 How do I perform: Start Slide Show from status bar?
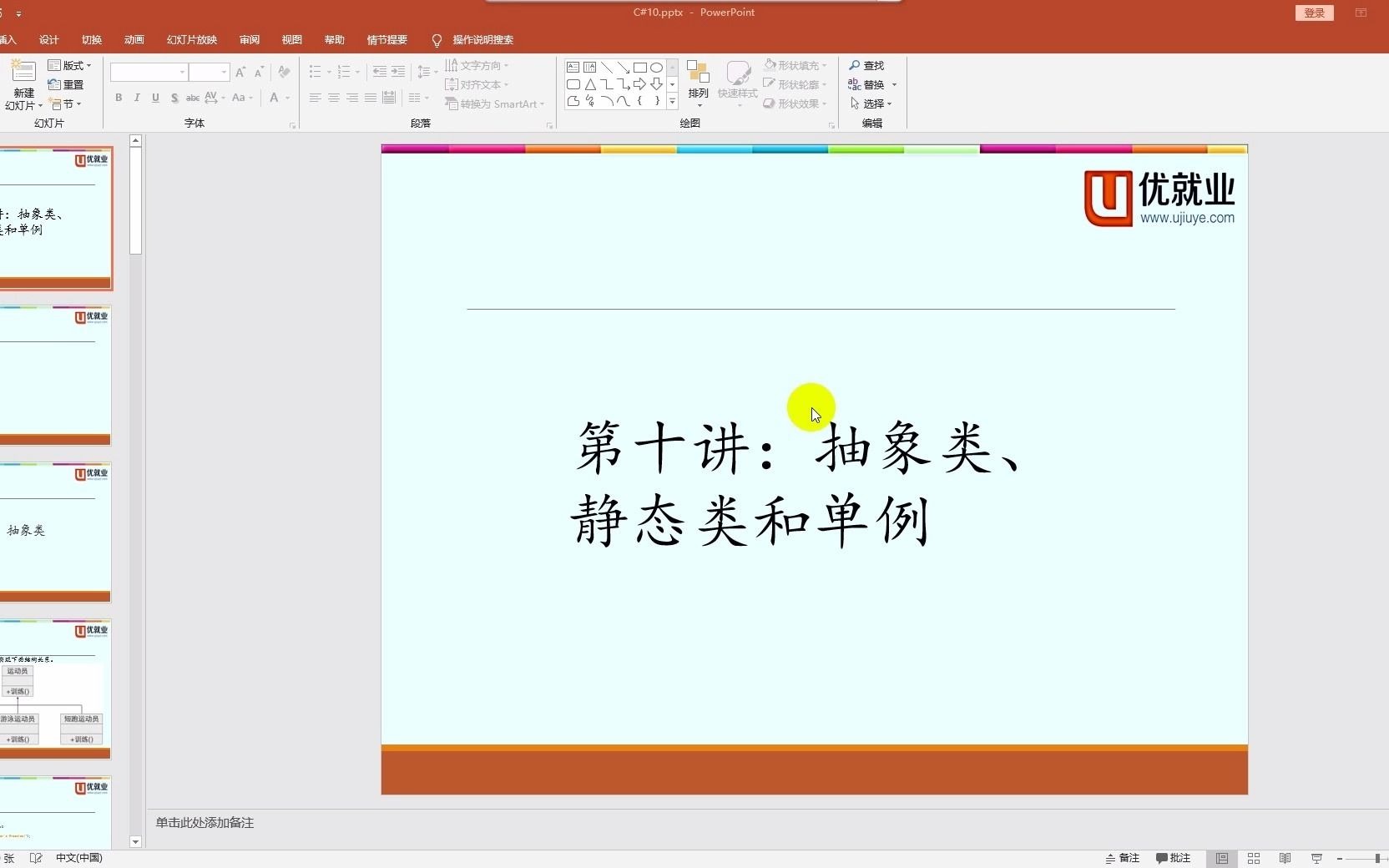(x=1316, y=858)
